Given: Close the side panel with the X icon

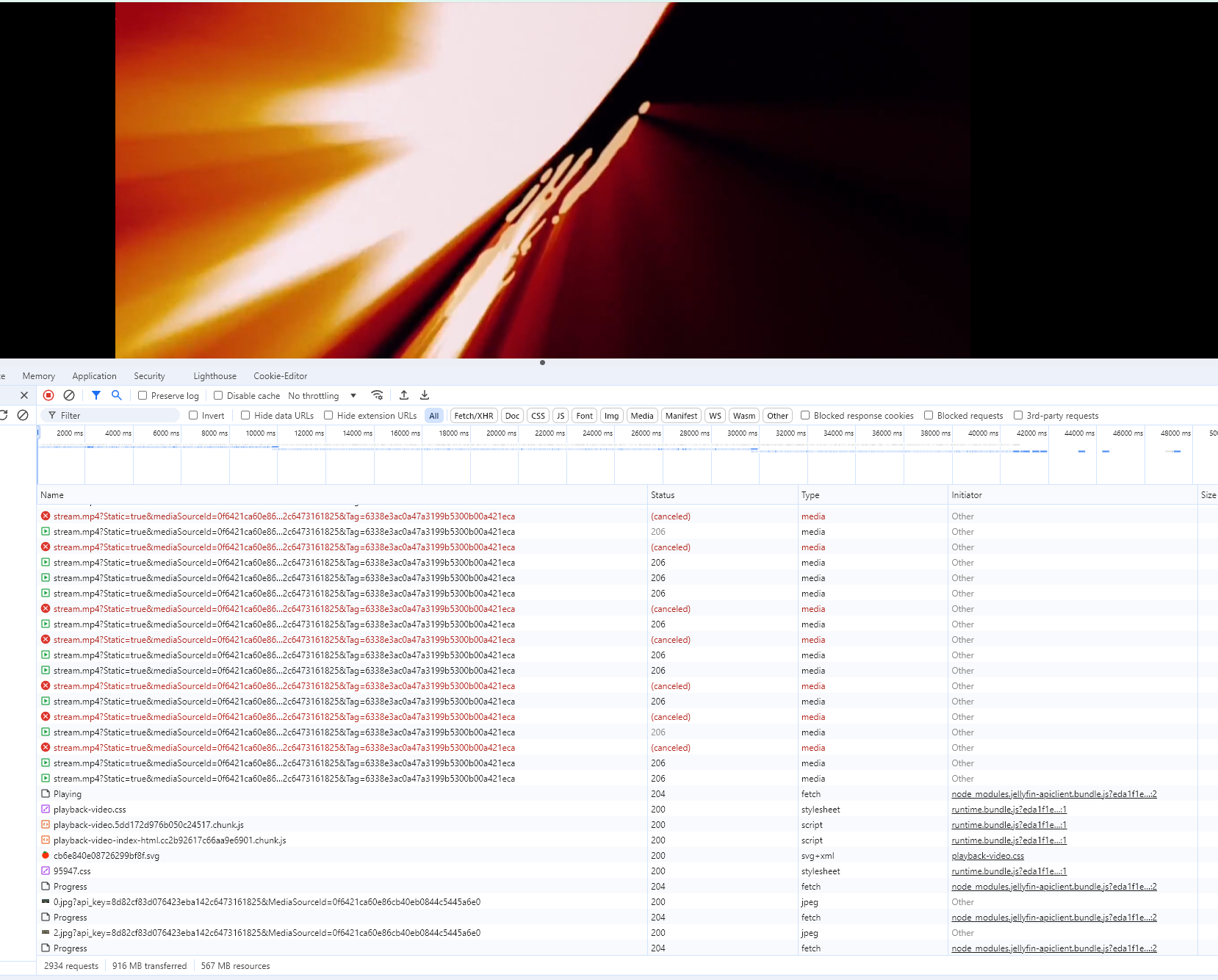Looking at the screenshot, I should pos(24,395).
